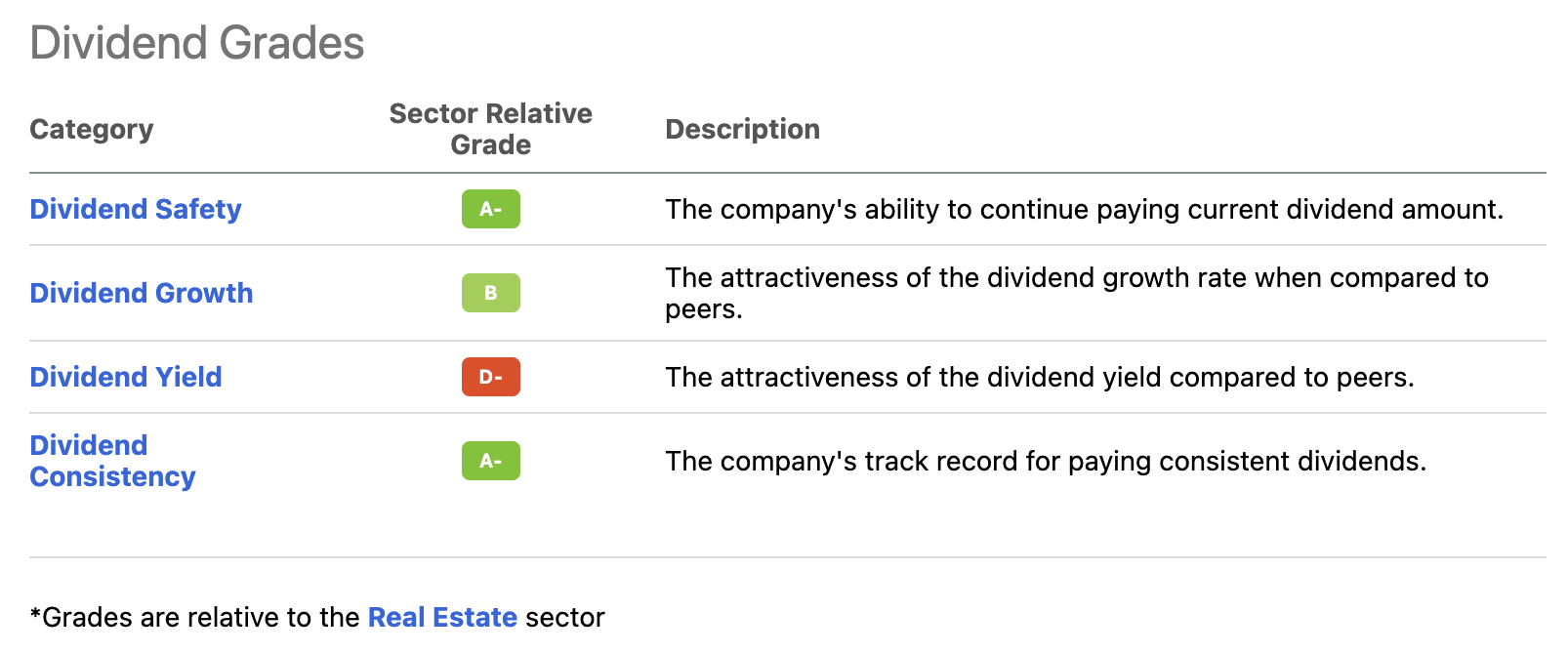Click the dividend yield compared to peers description
The height and width of the screenshot is (654, 1568).
coord(1039,377)
